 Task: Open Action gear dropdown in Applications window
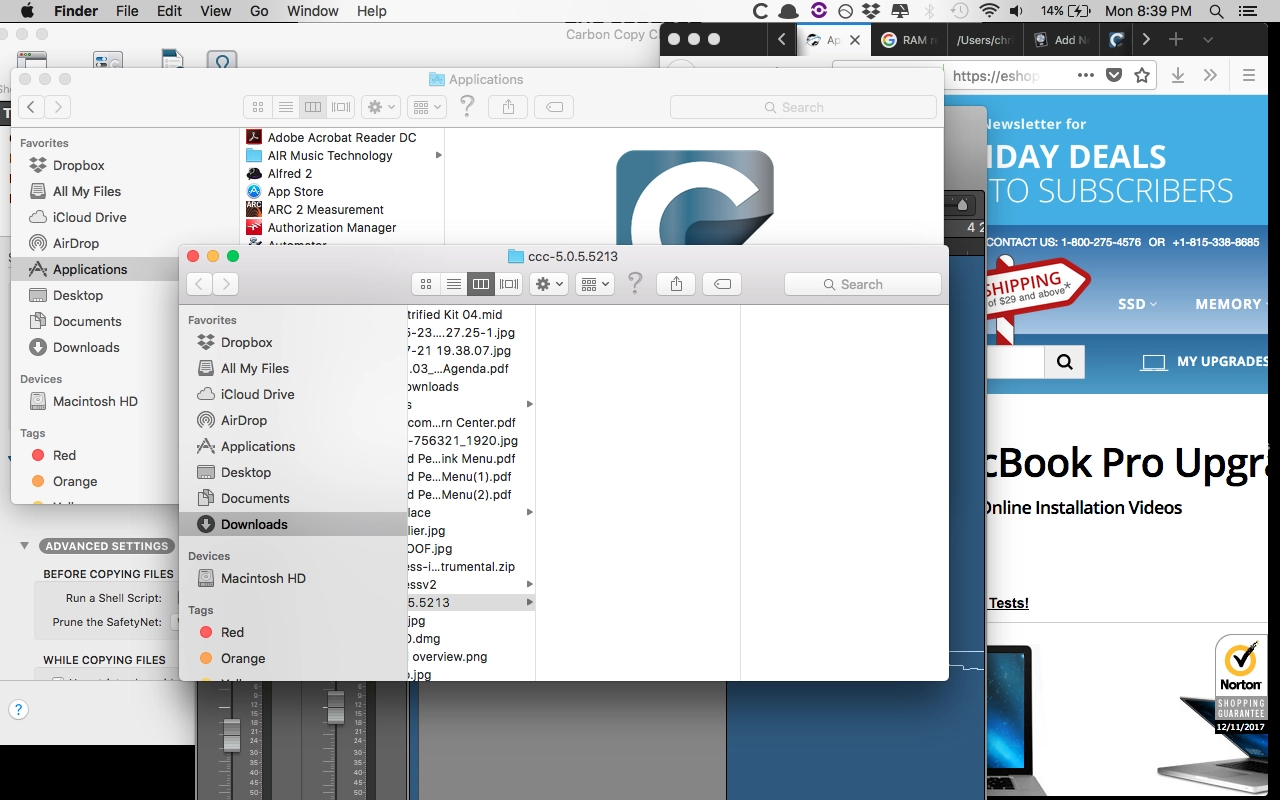click(381, 107)
